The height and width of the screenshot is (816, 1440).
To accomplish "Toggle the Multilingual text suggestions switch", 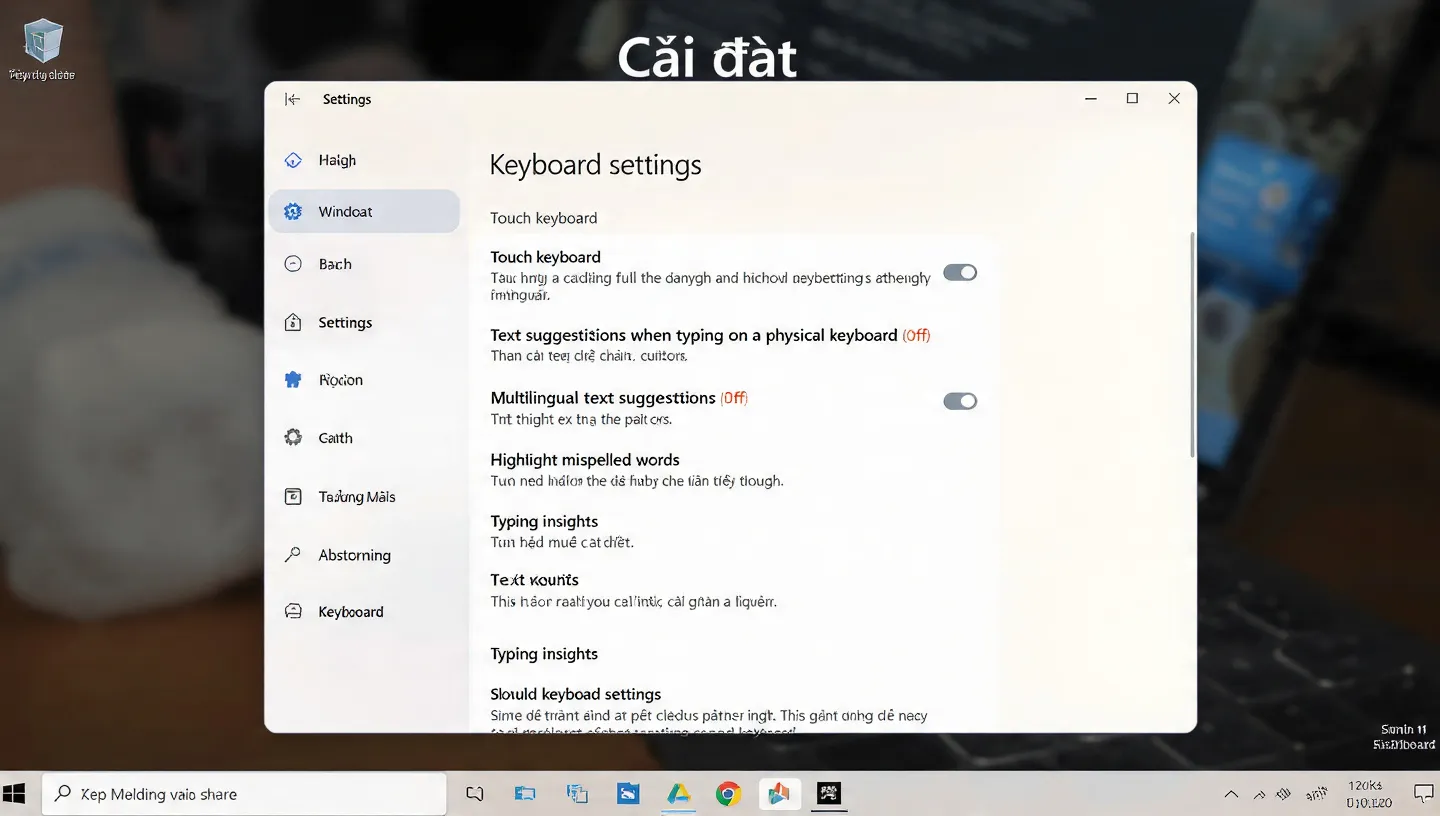I will tap(960, 401).
